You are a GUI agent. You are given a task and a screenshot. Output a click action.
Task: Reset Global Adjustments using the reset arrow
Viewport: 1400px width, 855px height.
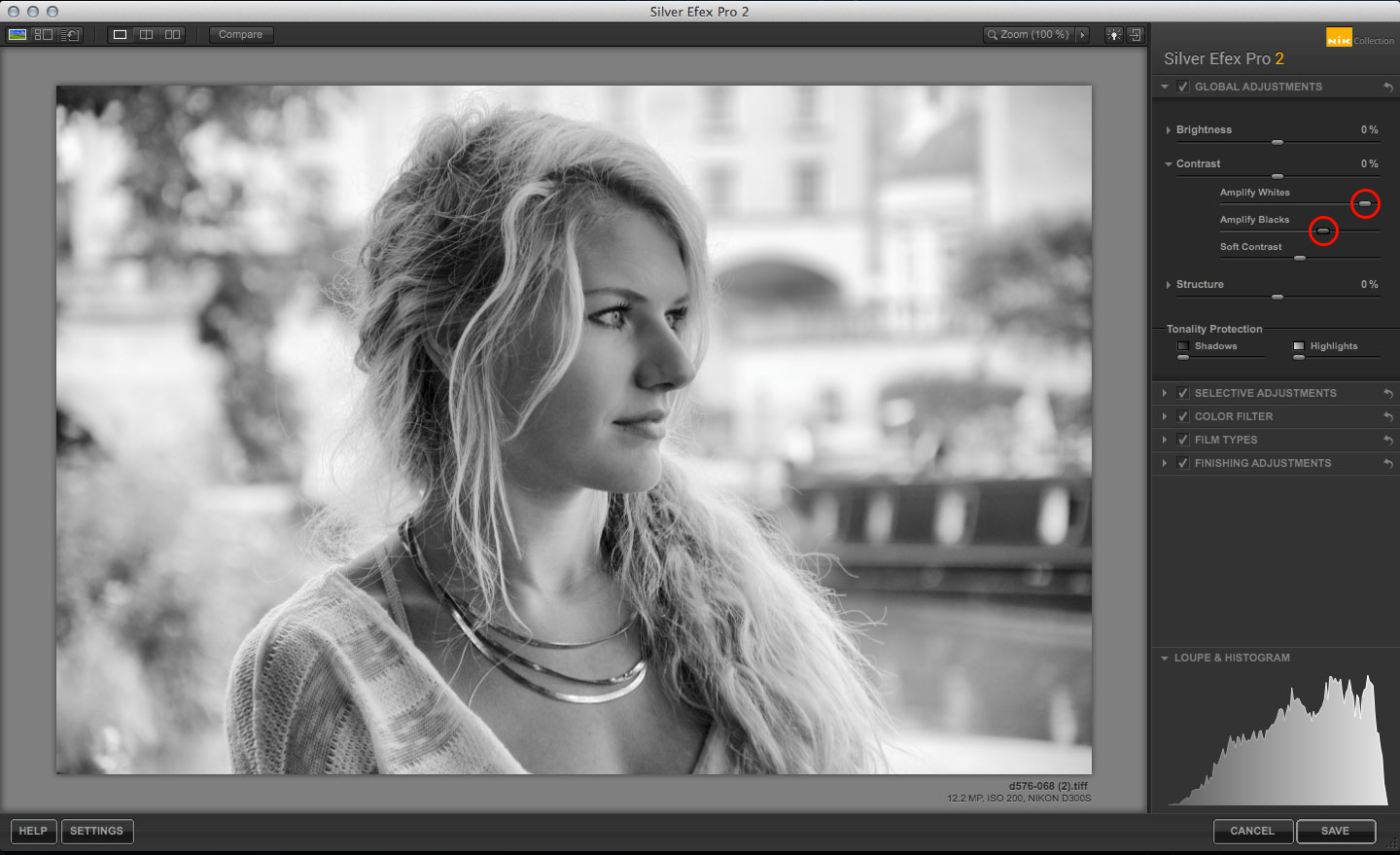[x=1387, y=87]
